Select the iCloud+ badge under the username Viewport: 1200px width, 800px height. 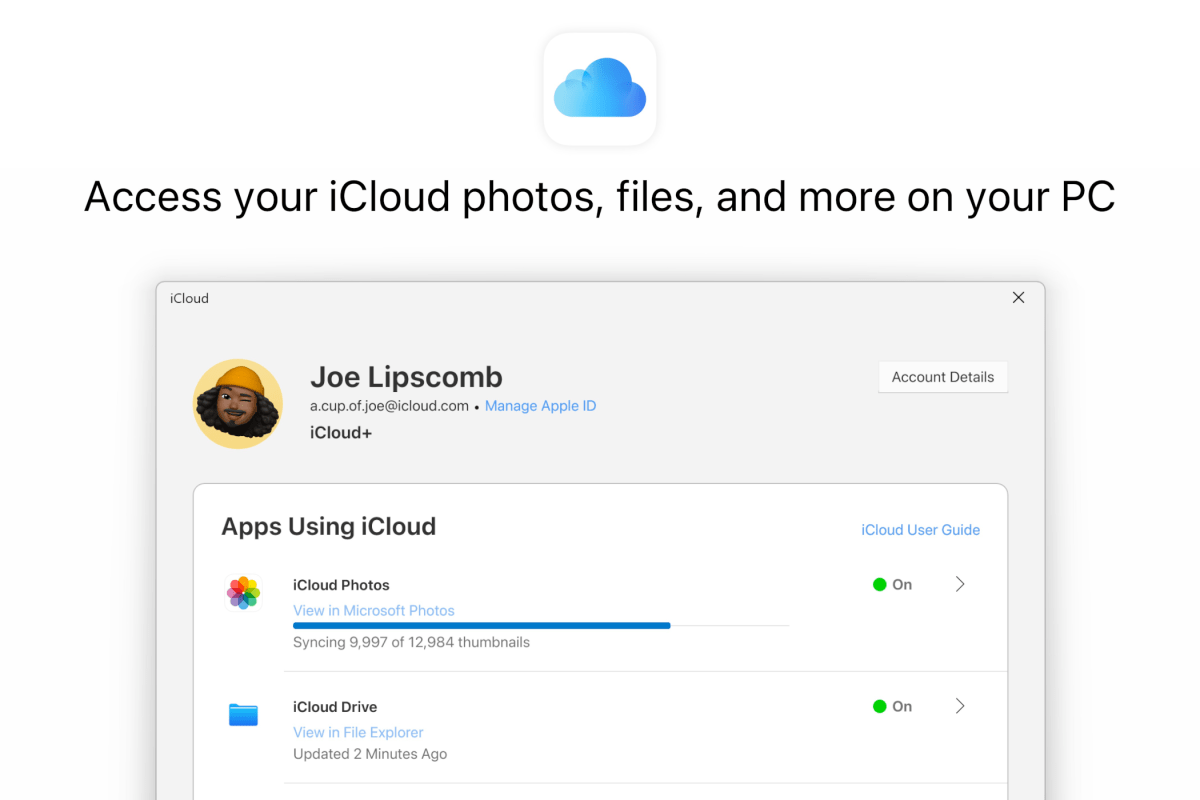pyautogui.click(x=341, y=432)
